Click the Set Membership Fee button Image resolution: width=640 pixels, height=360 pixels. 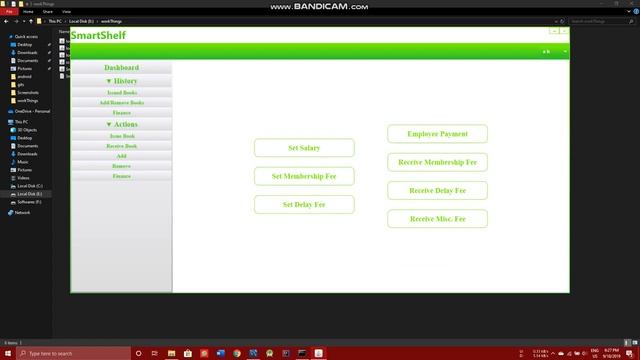pyautogui.click(x=304, y=176)
